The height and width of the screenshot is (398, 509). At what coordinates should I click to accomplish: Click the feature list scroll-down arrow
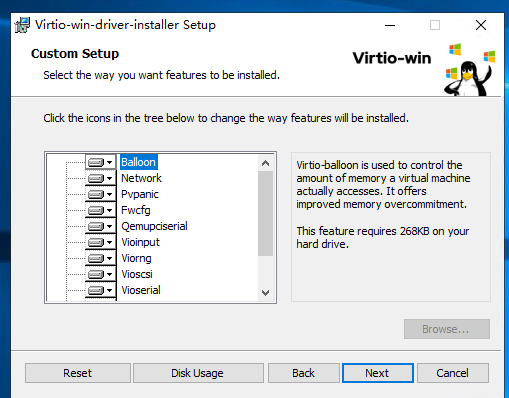pos(265,293)
